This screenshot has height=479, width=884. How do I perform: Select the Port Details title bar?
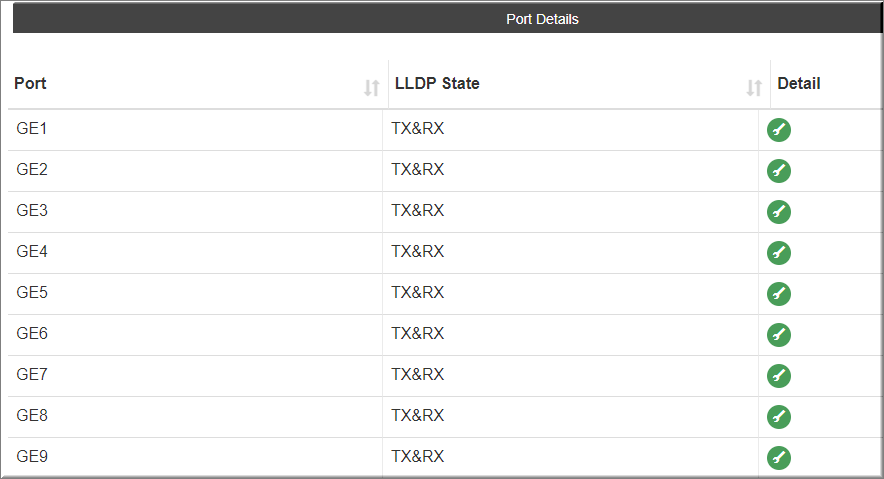pyautogui.click(x=448, y=19)
